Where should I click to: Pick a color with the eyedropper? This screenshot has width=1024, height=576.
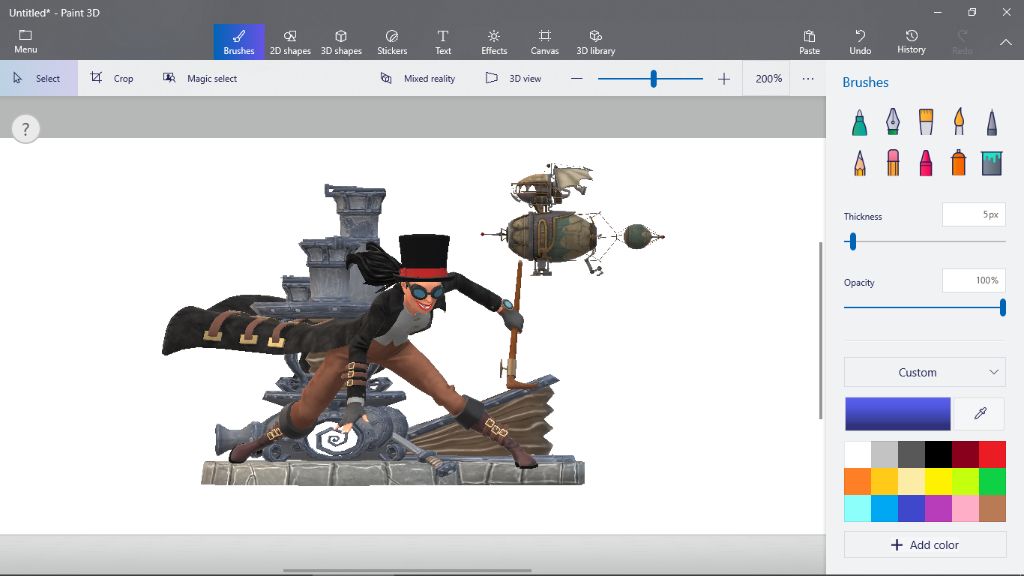980,413
